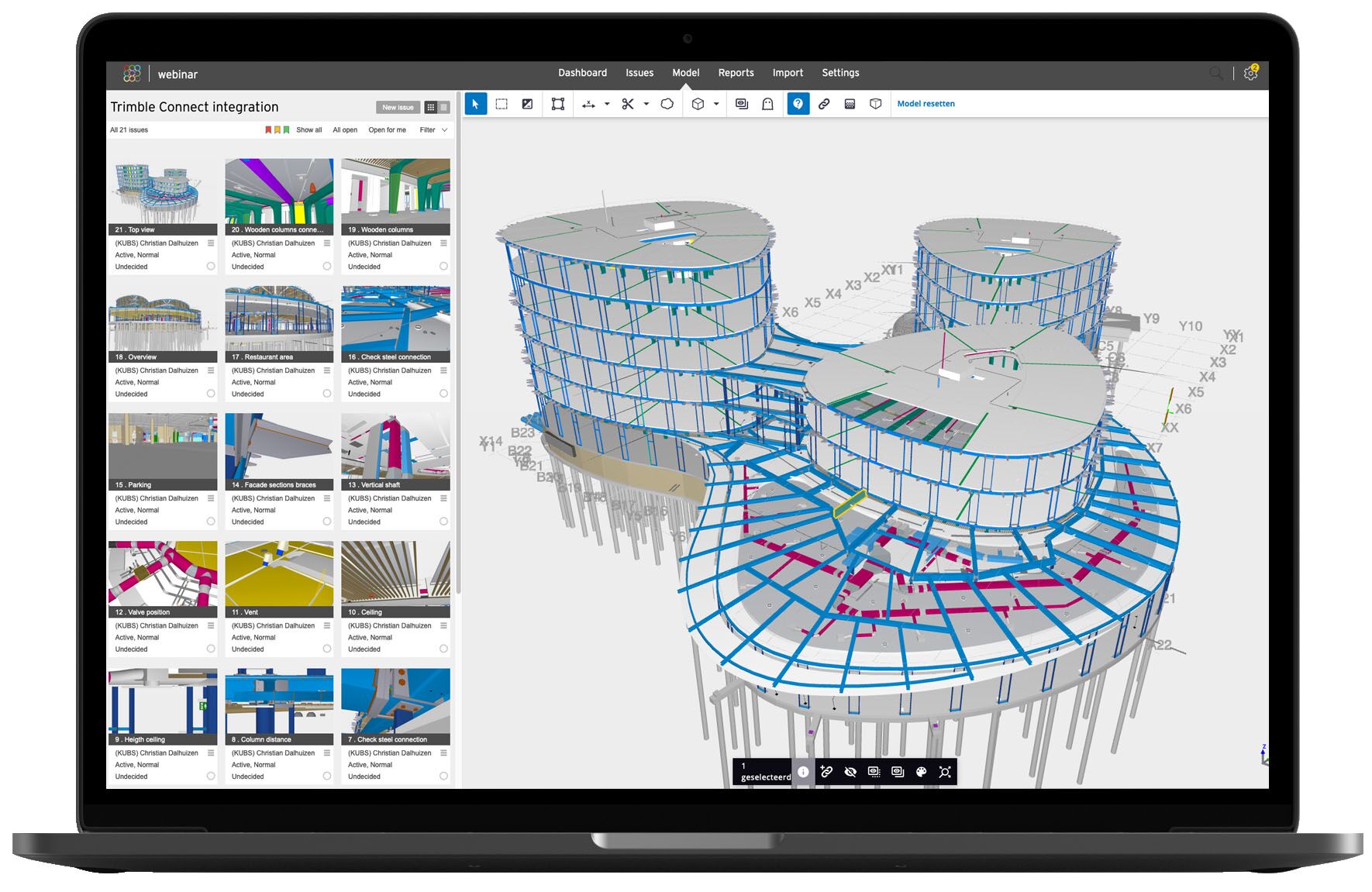
Task: Open the notifications gear icon with badge
Action: click(x=1250, y=73)
